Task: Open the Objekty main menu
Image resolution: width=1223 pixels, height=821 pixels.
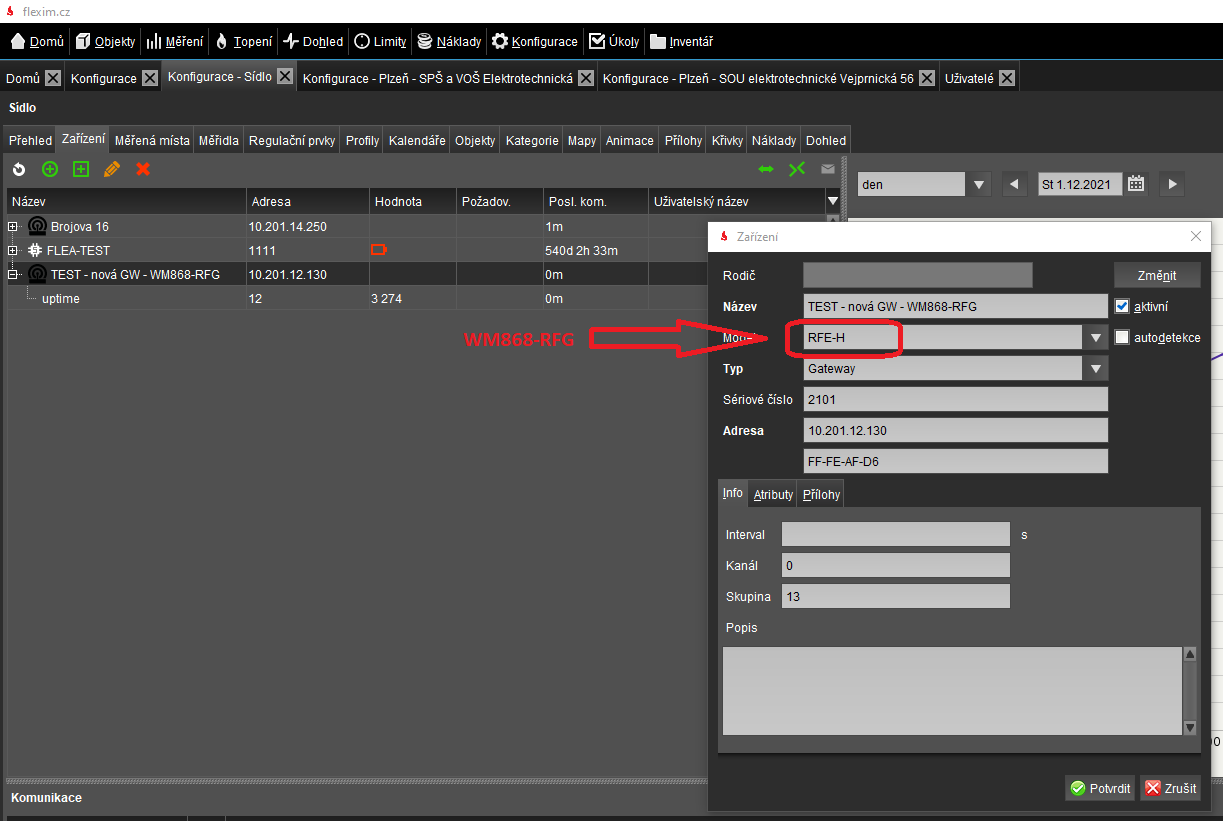Action: click(x=105, y=42)
